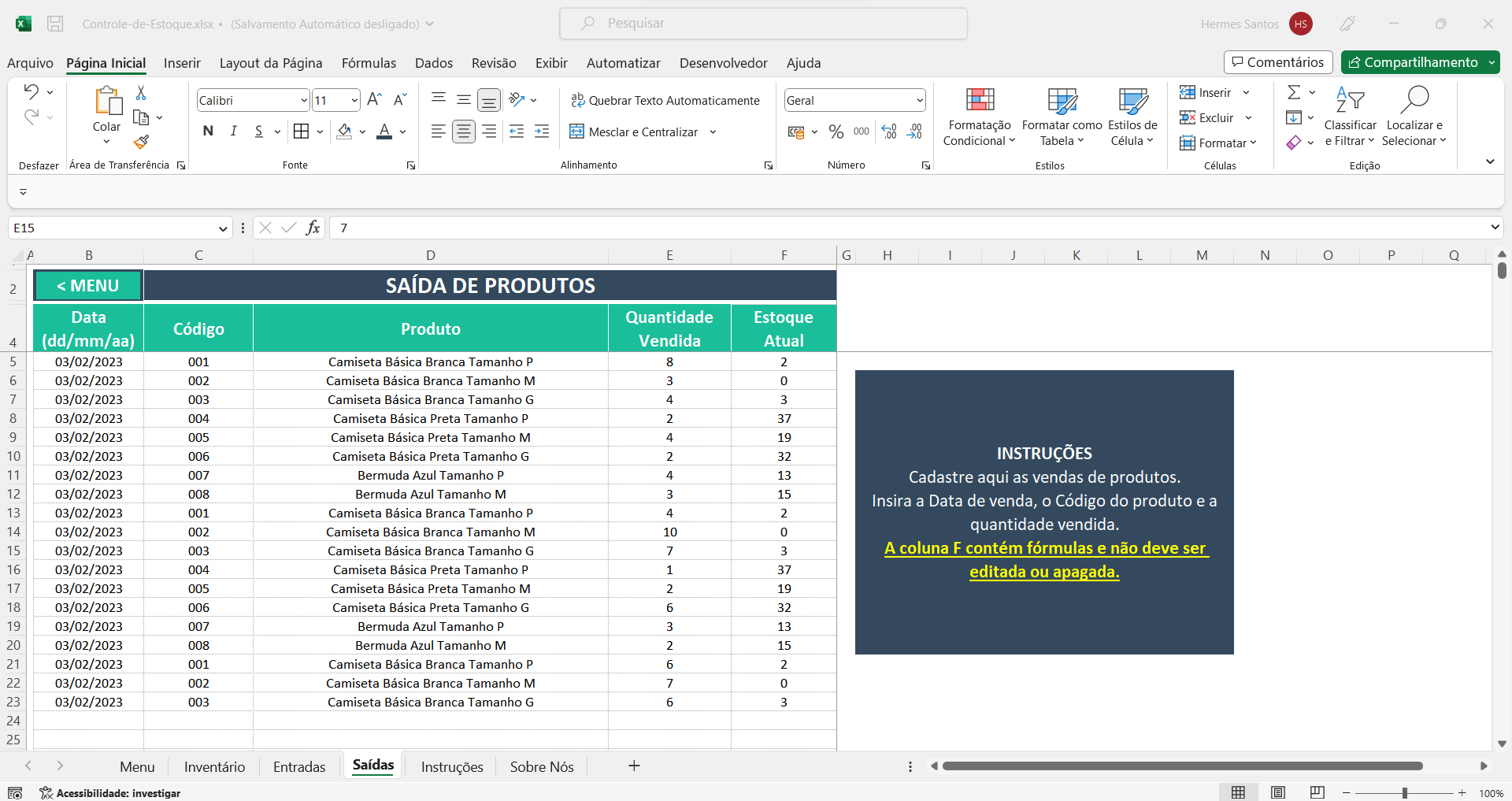
Task: Toggle Quebrar Texto Automaticamente
Action: 665,100
